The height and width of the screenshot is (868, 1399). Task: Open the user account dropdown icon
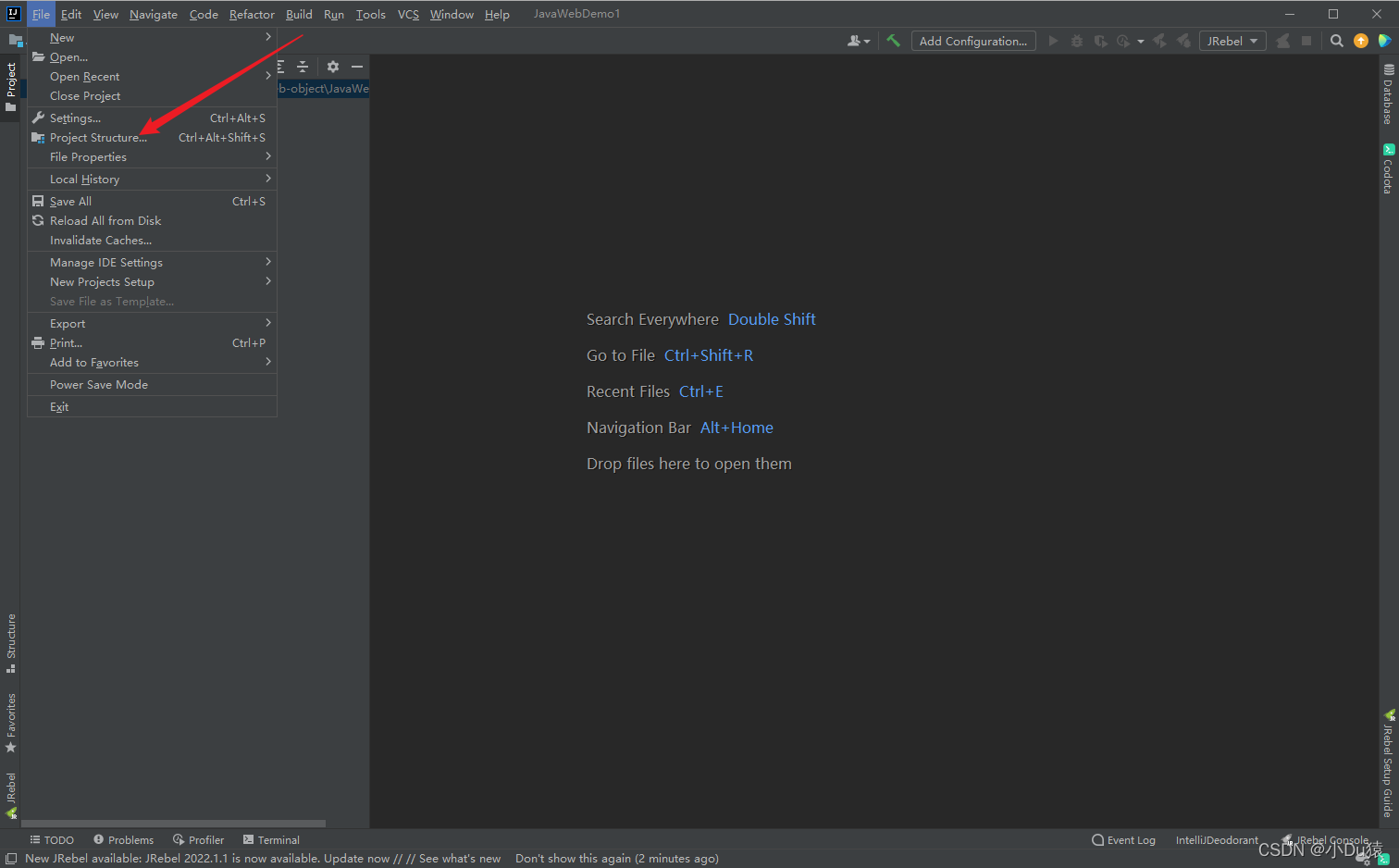pos(858,41)
